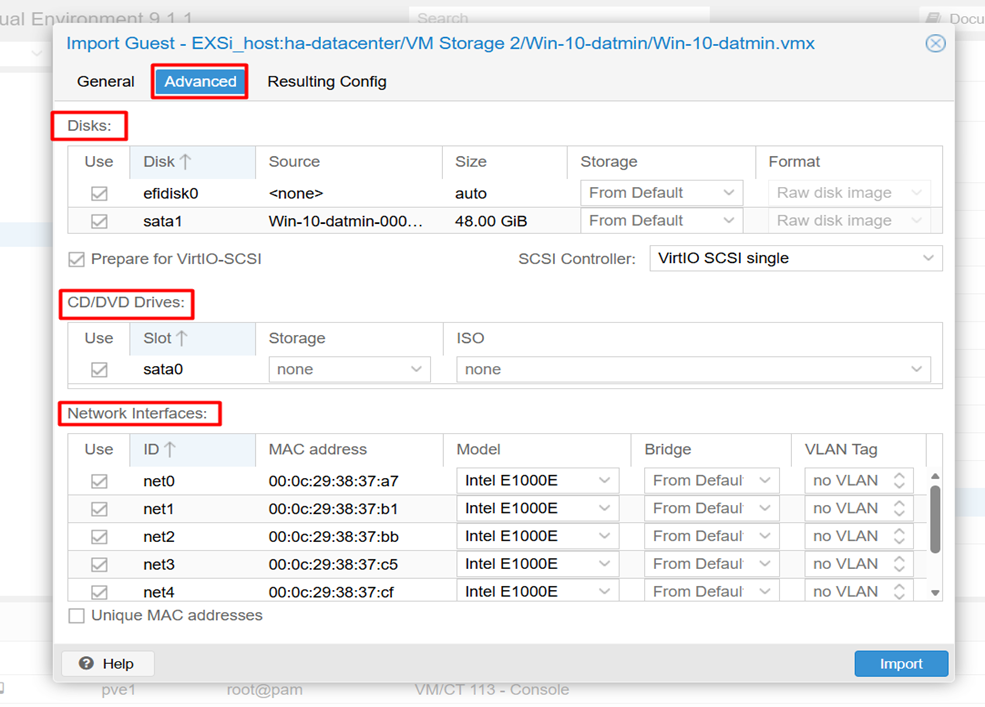Viewport: 985px width, 707px height.
Task: Click scroll down arrow of network list
Action: pyautogui.click(x=935, y=593)
